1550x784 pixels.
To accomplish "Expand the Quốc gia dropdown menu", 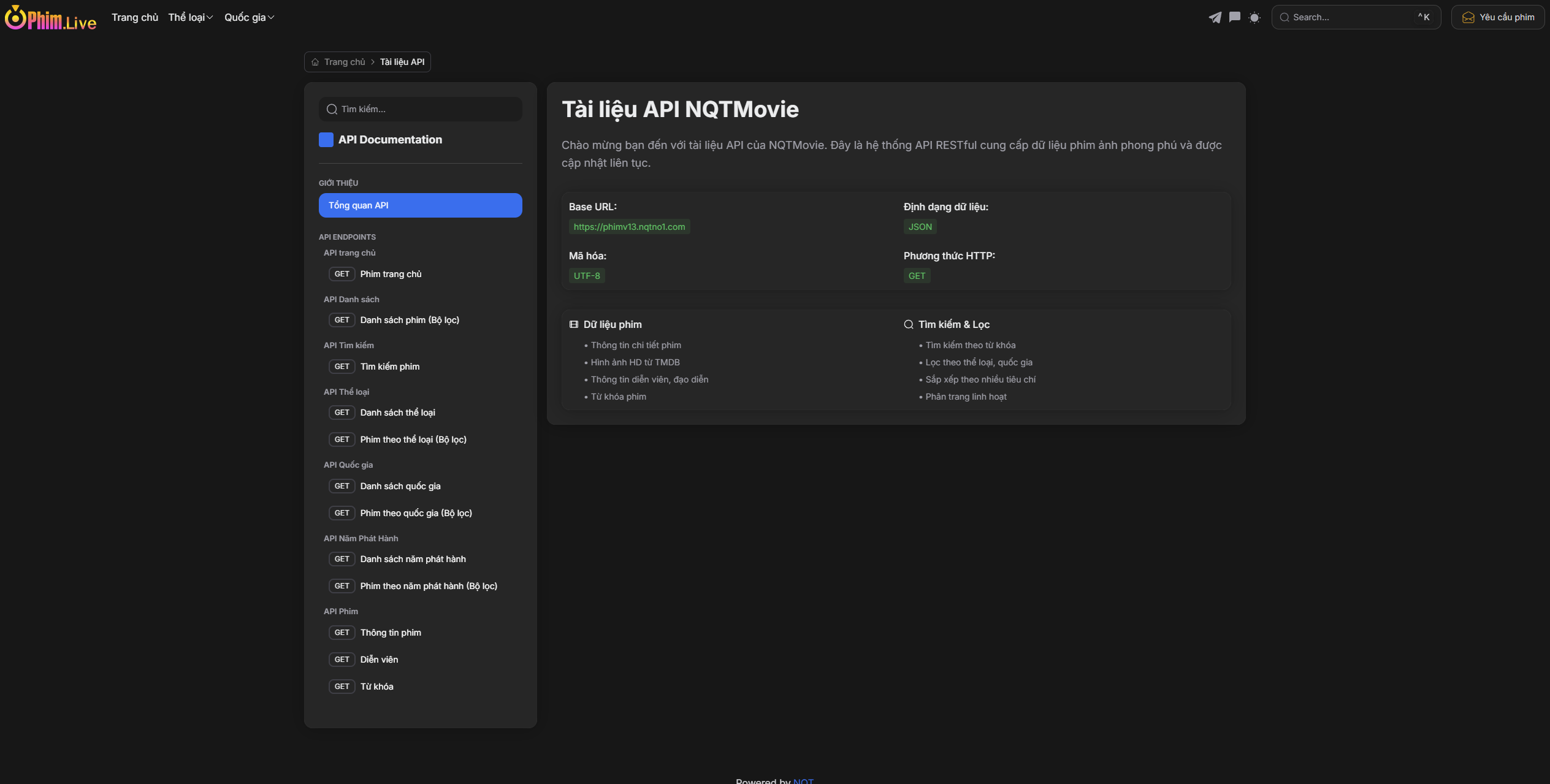I will [249, 17].
